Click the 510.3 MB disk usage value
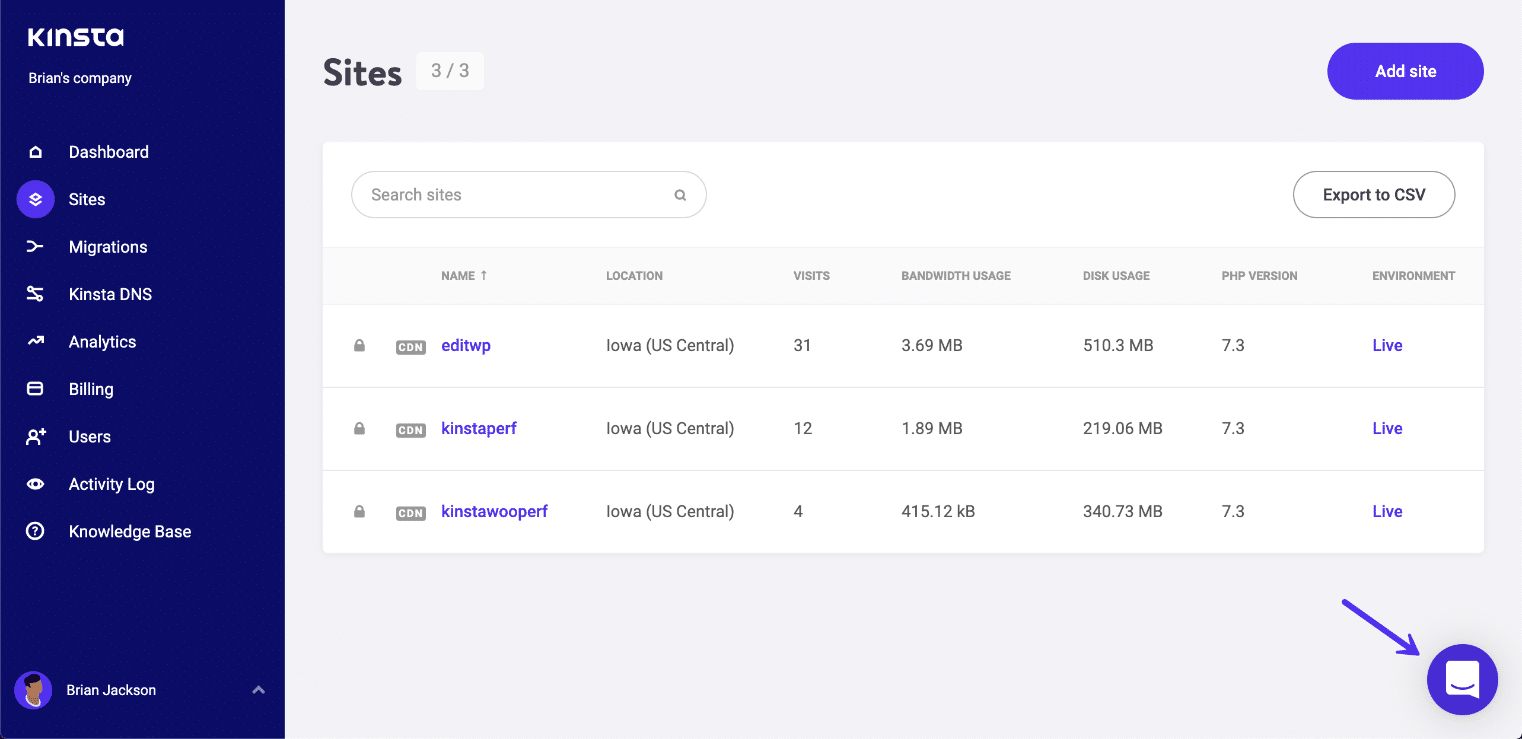 1118,346
